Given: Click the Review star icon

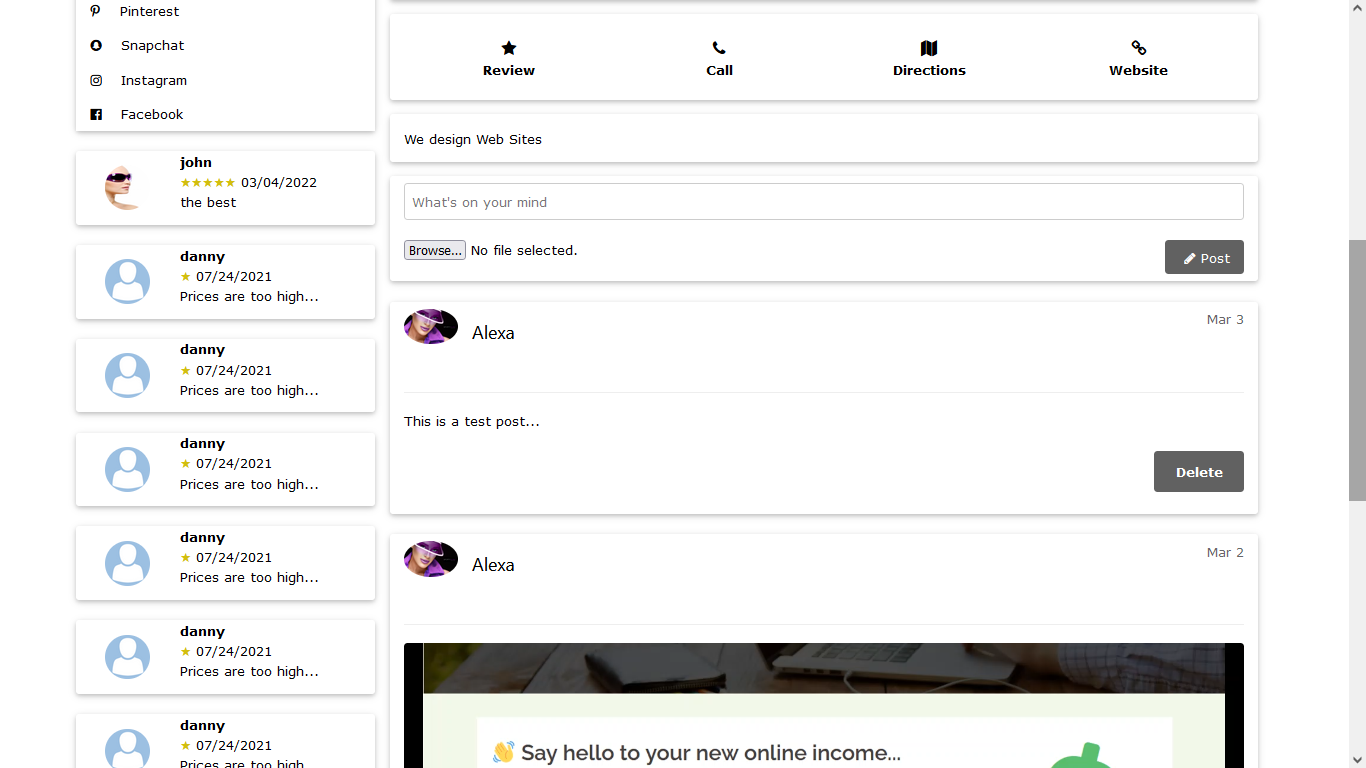Looking at the screenshot, I should (x=508, y=48).
